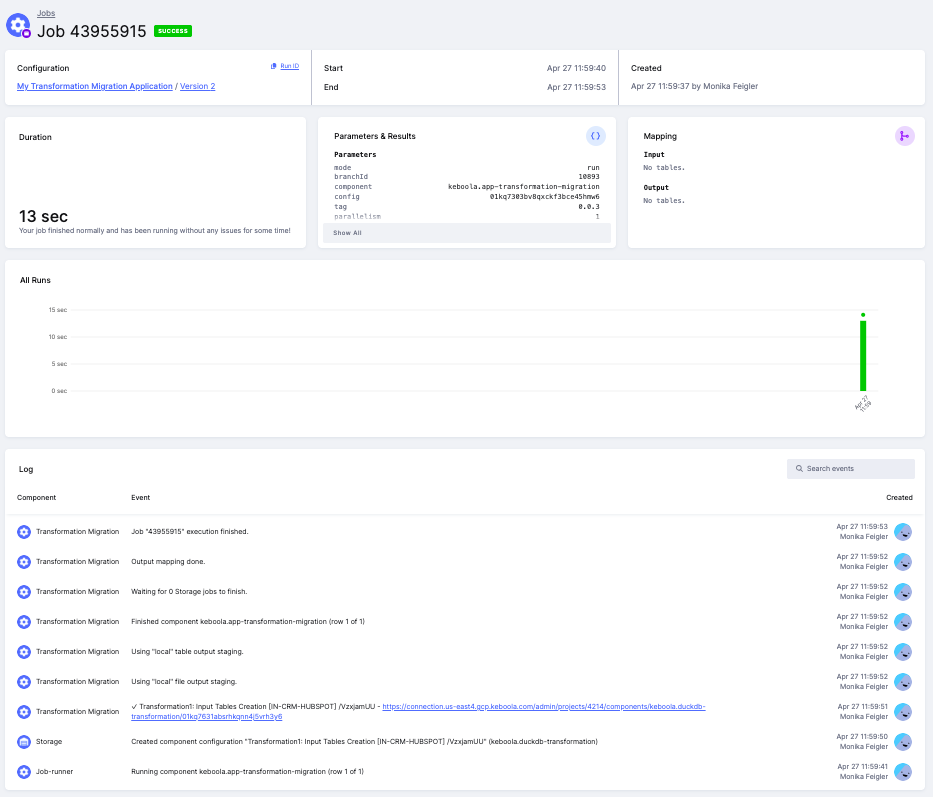
Task: Select green bar in All Runs chart
Action: (863, 355)
